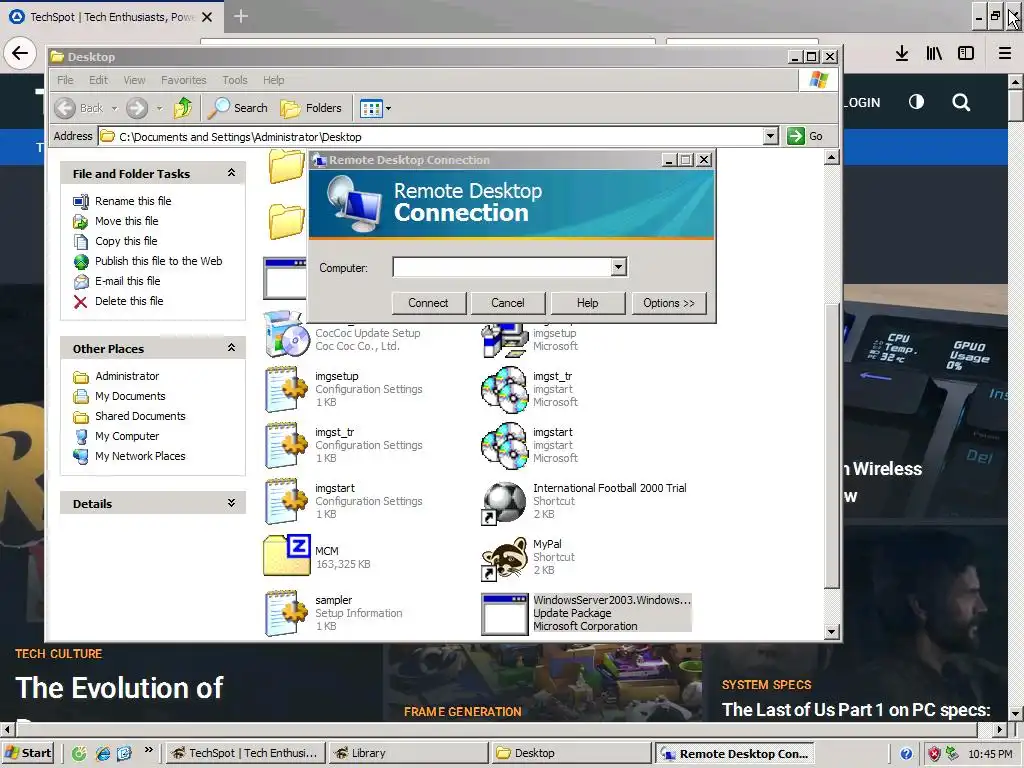The height and width of the screenshot is (768, 1024).
Task: Open the browser hamburger menu
Action: click(1005, 53)
